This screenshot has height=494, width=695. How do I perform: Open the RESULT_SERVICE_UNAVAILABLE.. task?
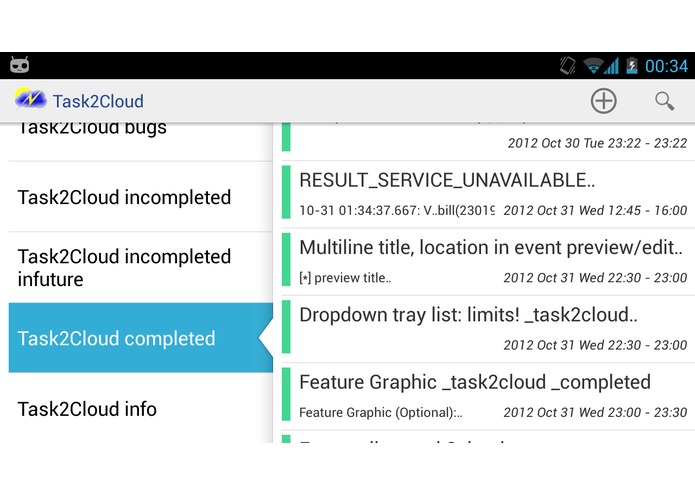point(488,194)
